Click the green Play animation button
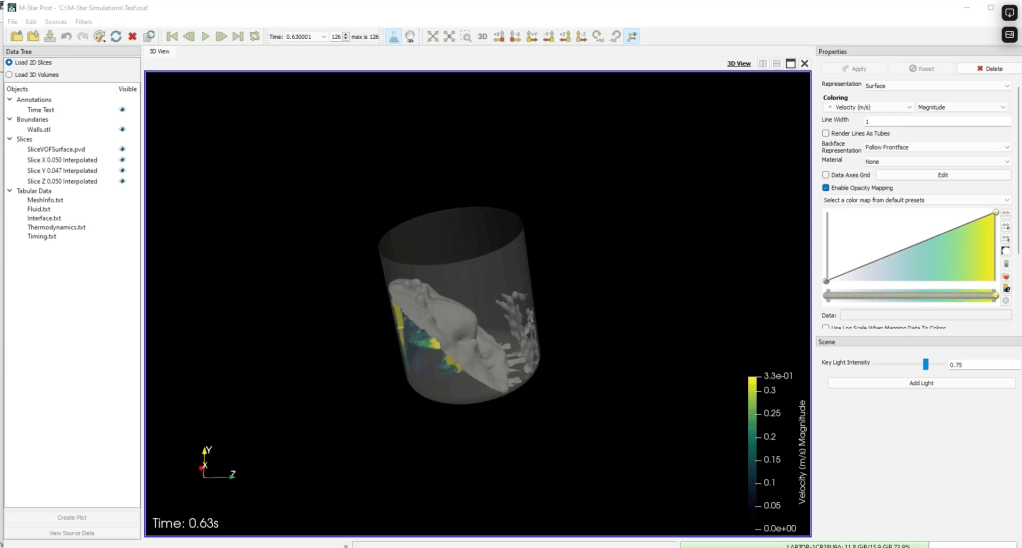Viewport: 1022px width, 548px height. coord(205,36)
